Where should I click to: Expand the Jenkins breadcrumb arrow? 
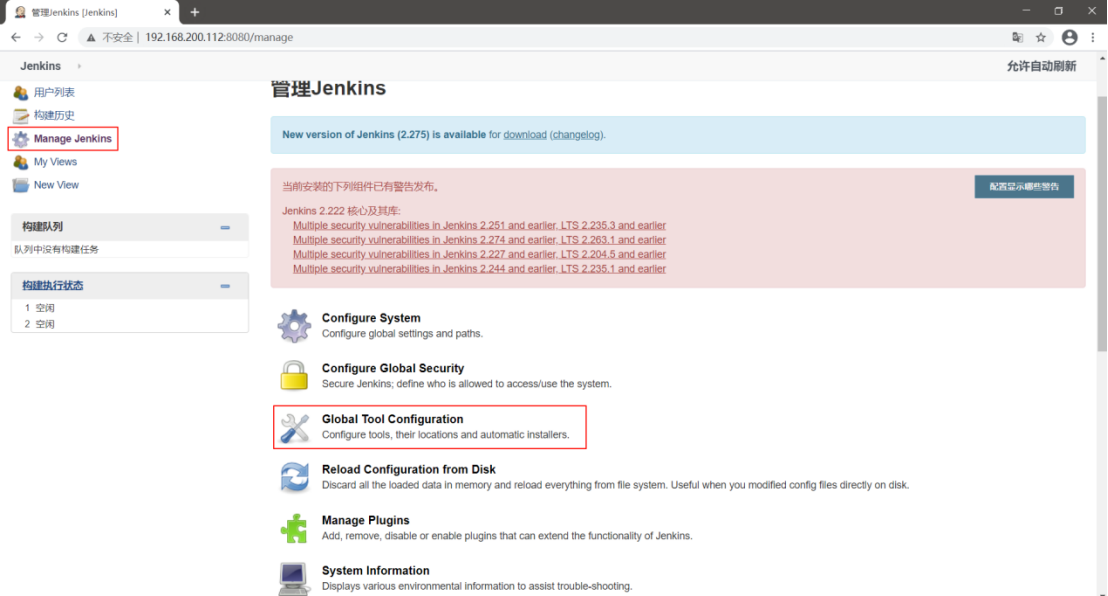point(79,66)
